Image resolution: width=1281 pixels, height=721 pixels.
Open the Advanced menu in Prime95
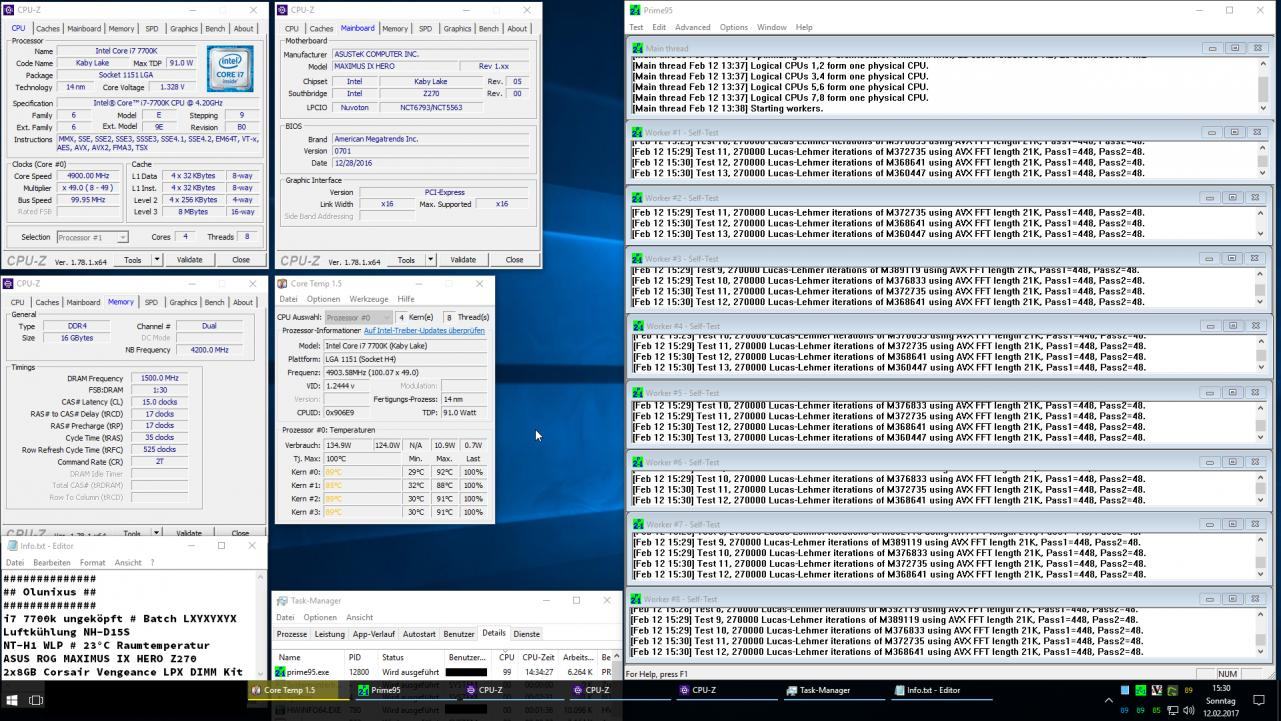click(692, 27)
